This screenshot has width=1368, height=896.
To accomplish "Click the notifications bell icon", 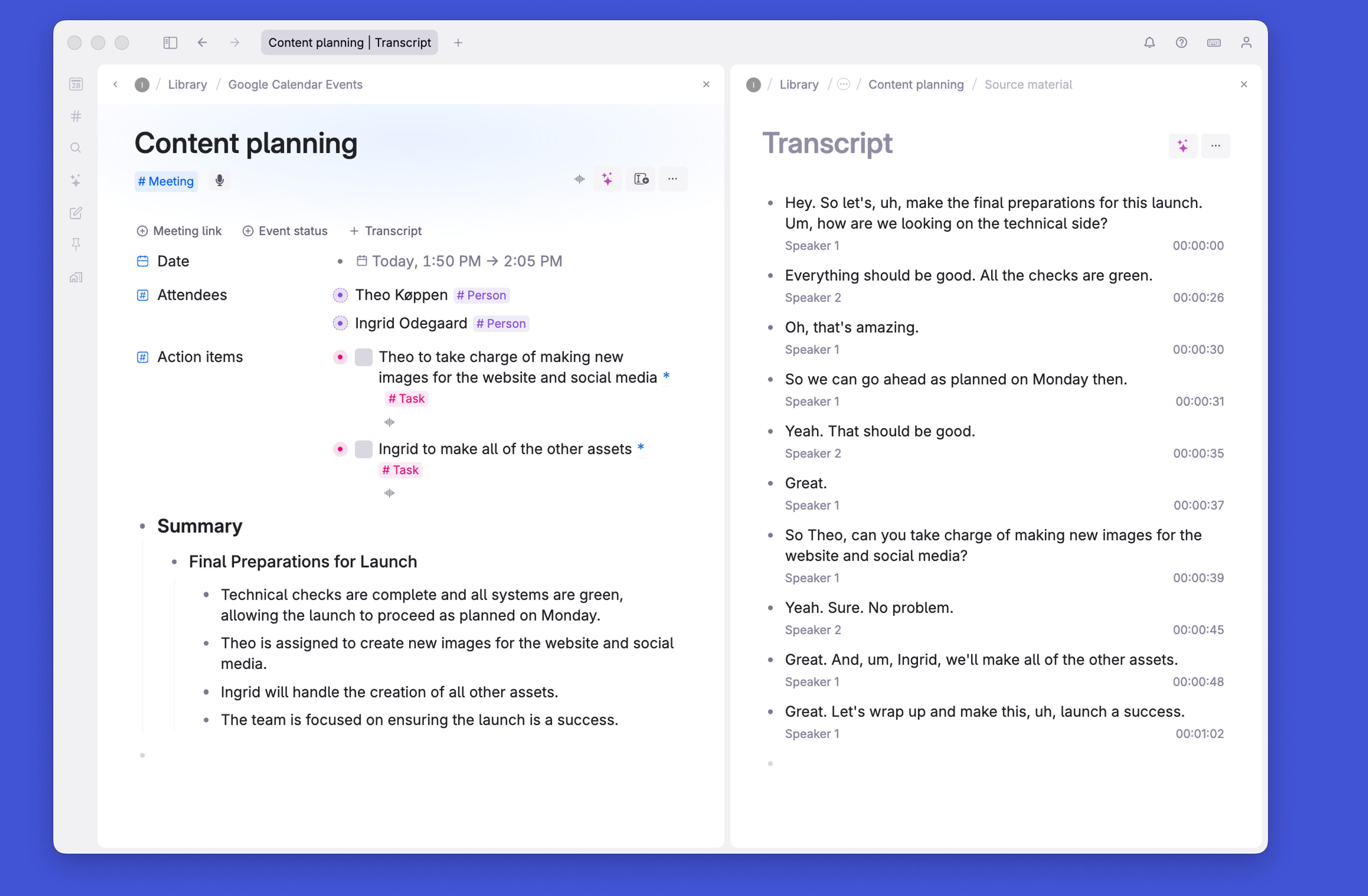I will pos(1149,42).
